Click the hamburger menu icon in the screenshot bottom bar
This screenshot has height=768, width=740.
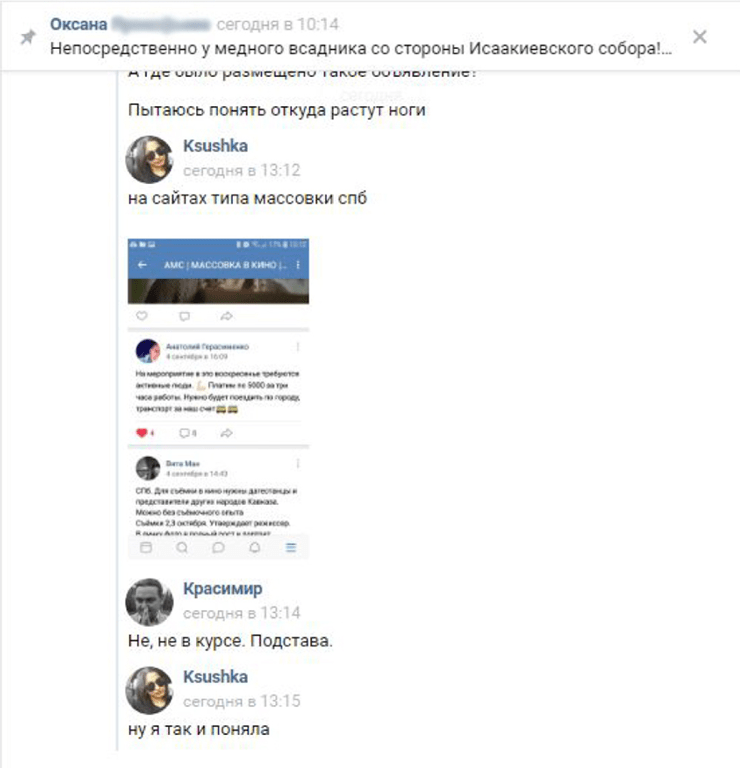tap(291, 547)
